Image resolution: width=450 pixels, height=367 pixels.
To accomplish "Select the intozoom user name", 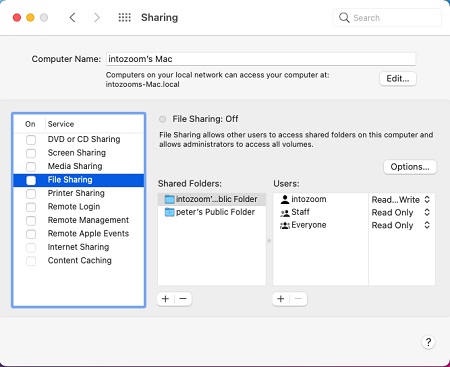I will (x=309, y=199).
